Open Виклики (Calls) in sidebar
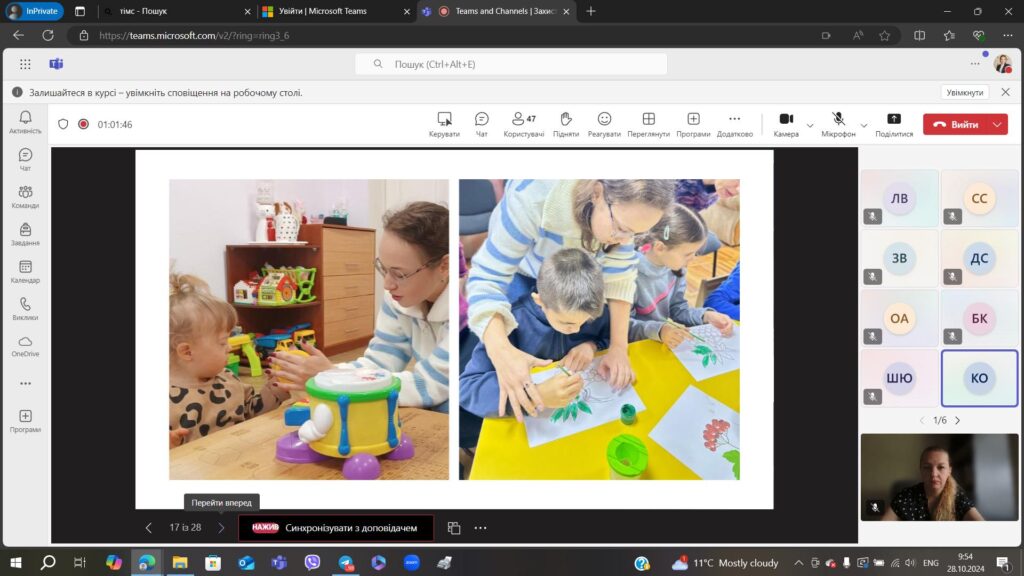Viewport: 1024px width, 576px height. [x=25, y=308]
